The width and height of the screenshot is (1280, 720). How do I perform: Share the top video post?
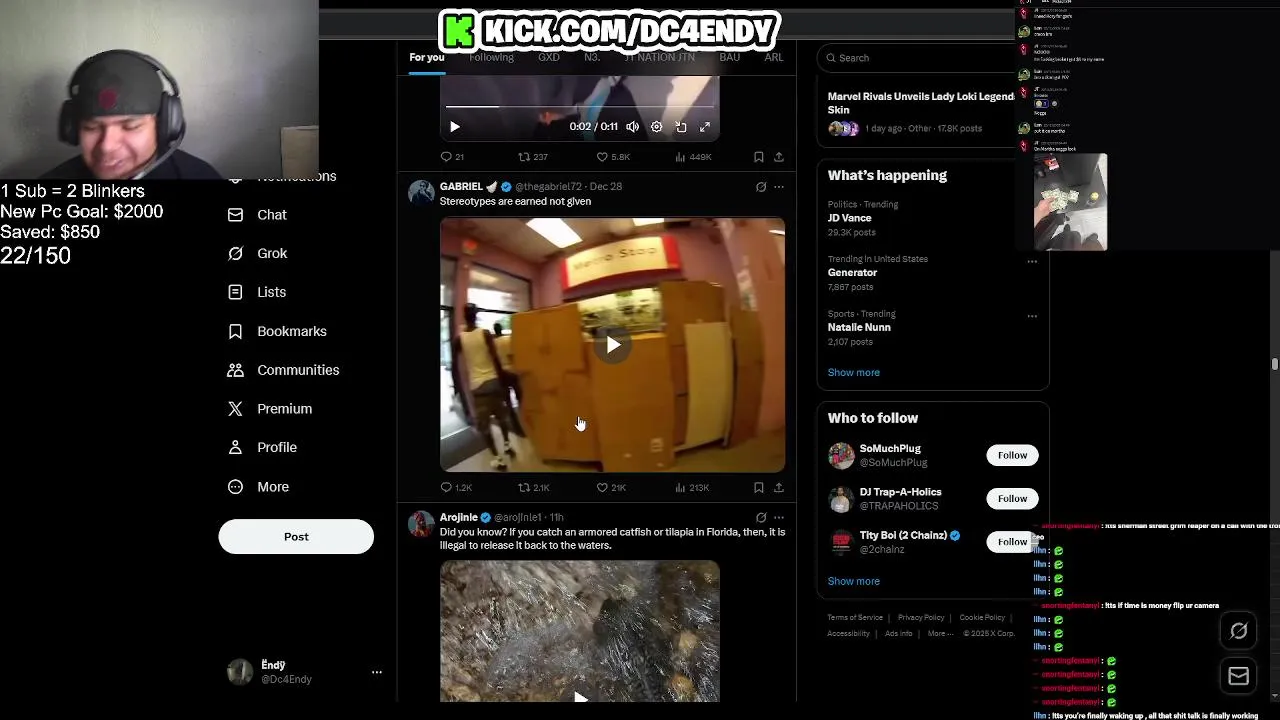779,157
